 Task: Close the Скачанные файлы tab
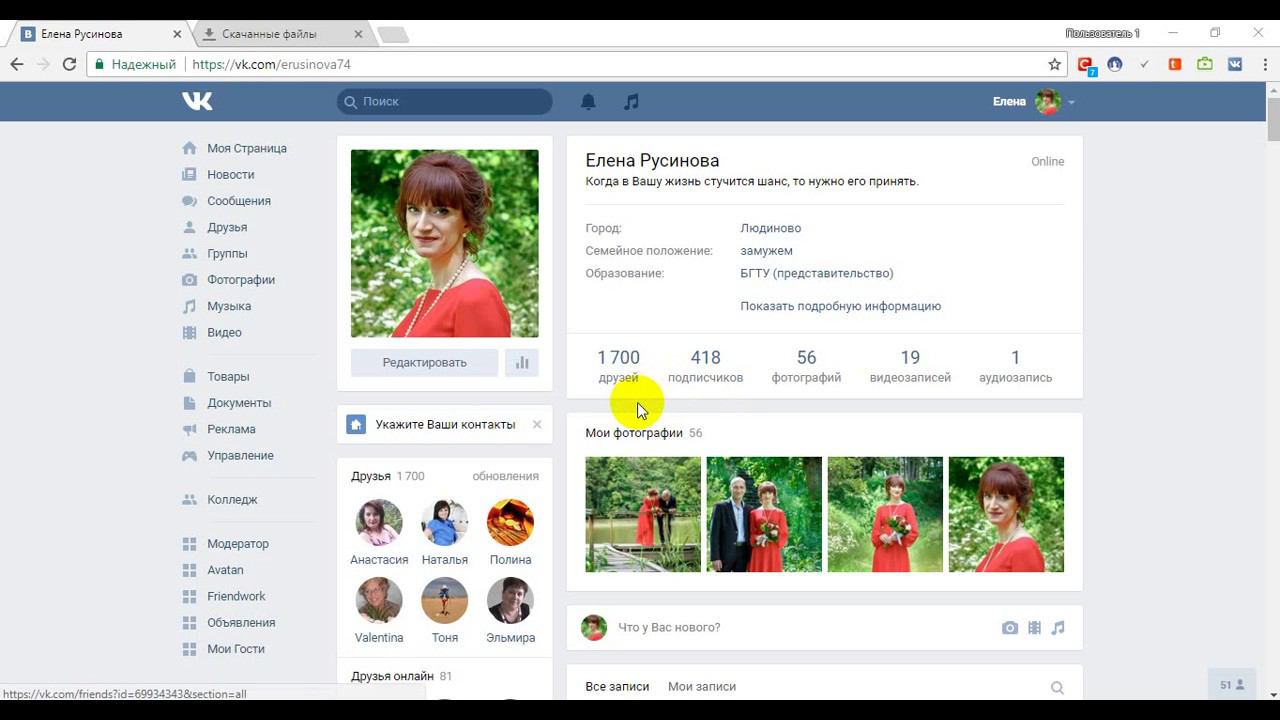pos(358,34)
